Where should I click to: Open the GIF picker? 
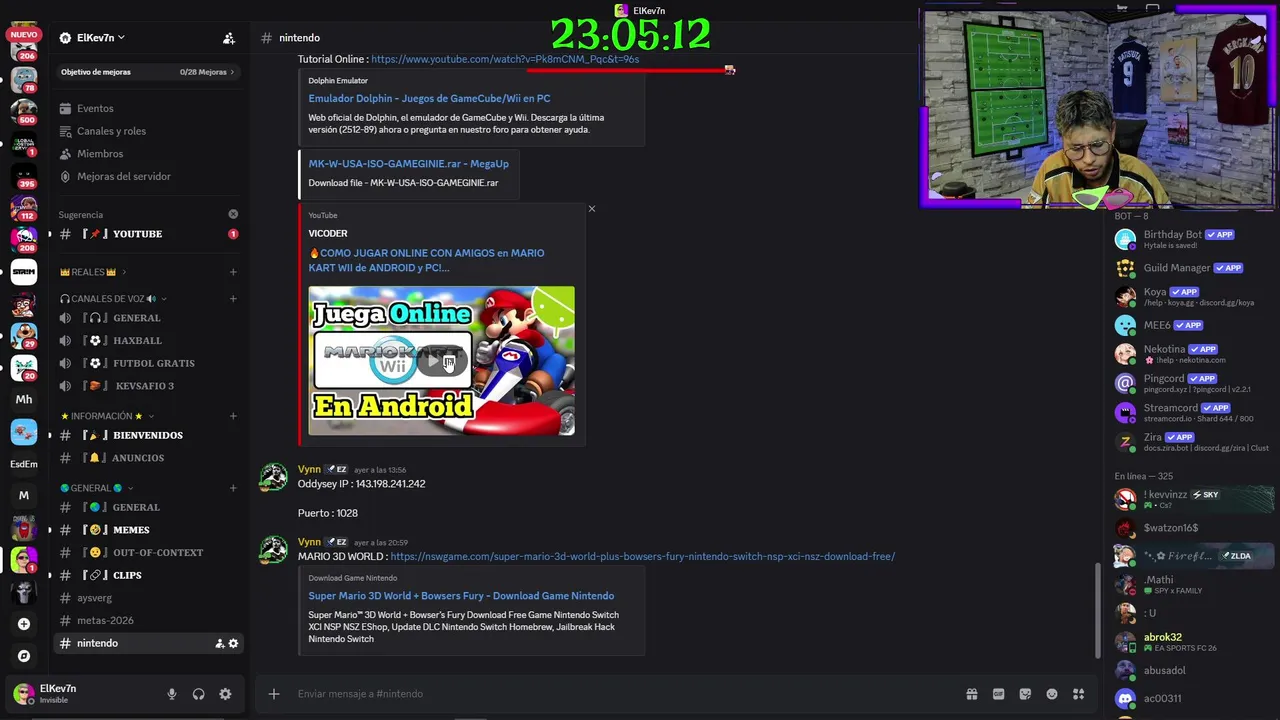click(998, 694)
